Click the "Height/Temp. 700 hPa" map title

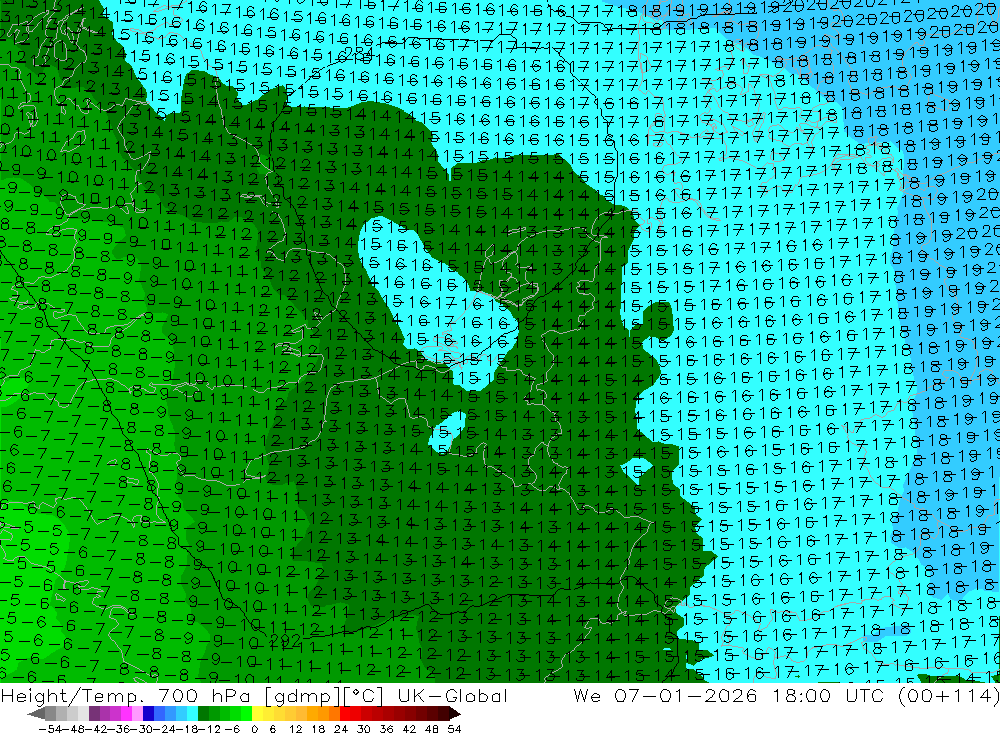point(126,695)
